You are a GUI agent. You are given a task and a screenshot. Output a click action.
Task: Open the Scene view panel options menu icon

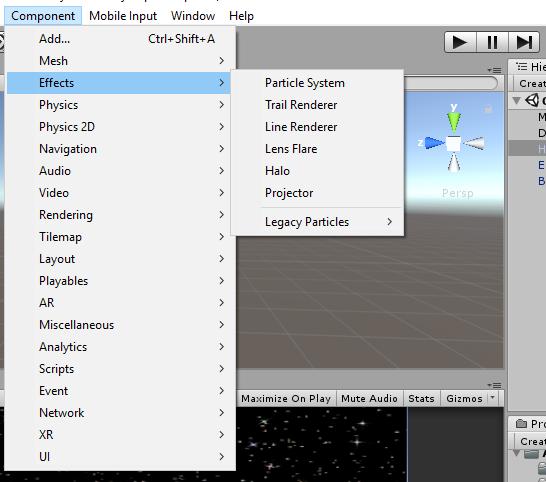tap(494, 70)
